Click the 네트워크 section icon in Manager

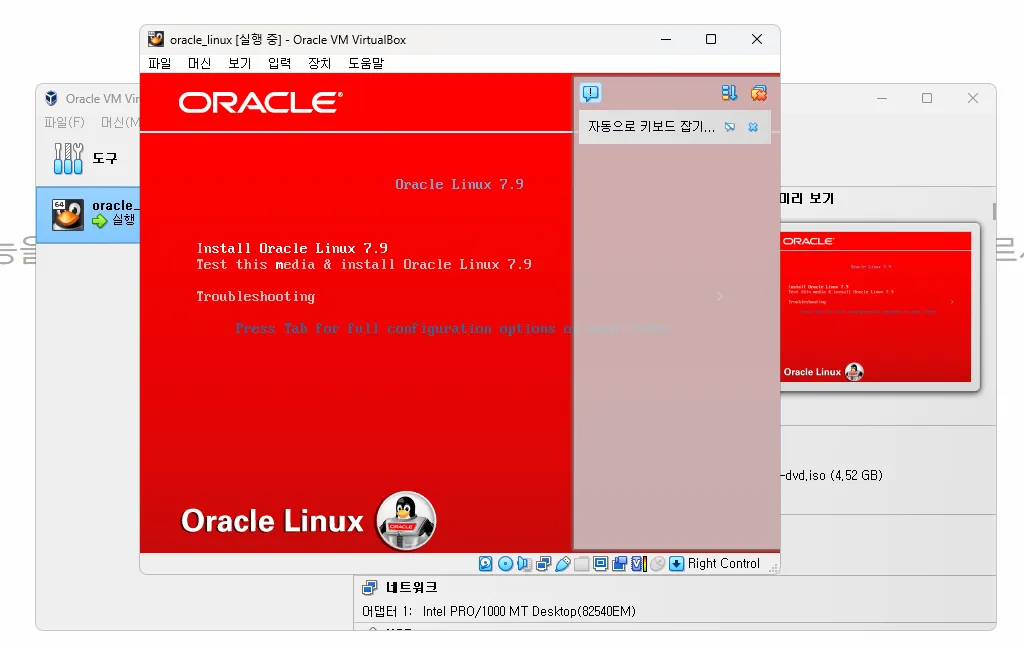pos(370,587)
